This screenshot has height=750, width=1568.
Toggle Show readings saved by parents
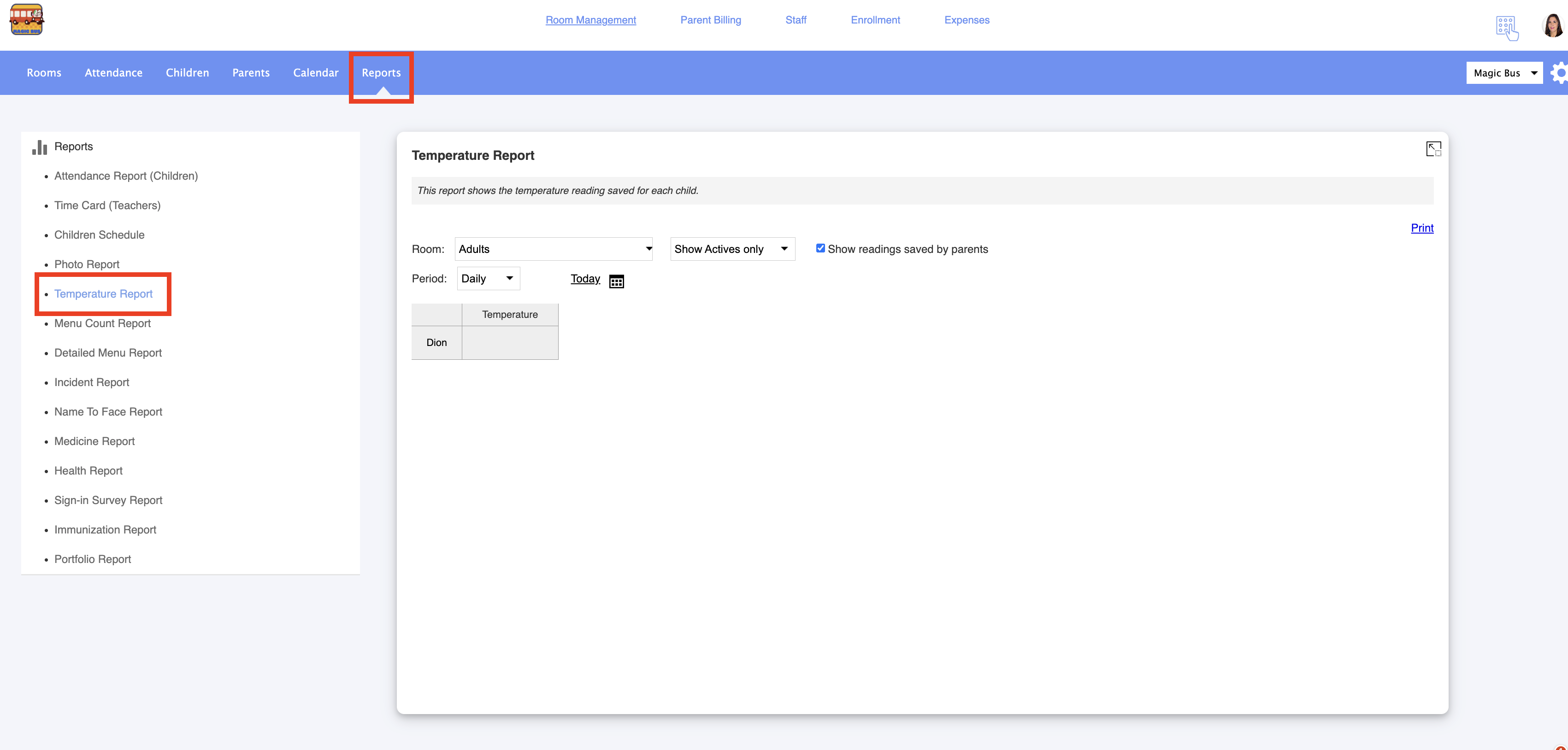pos(820,248)
